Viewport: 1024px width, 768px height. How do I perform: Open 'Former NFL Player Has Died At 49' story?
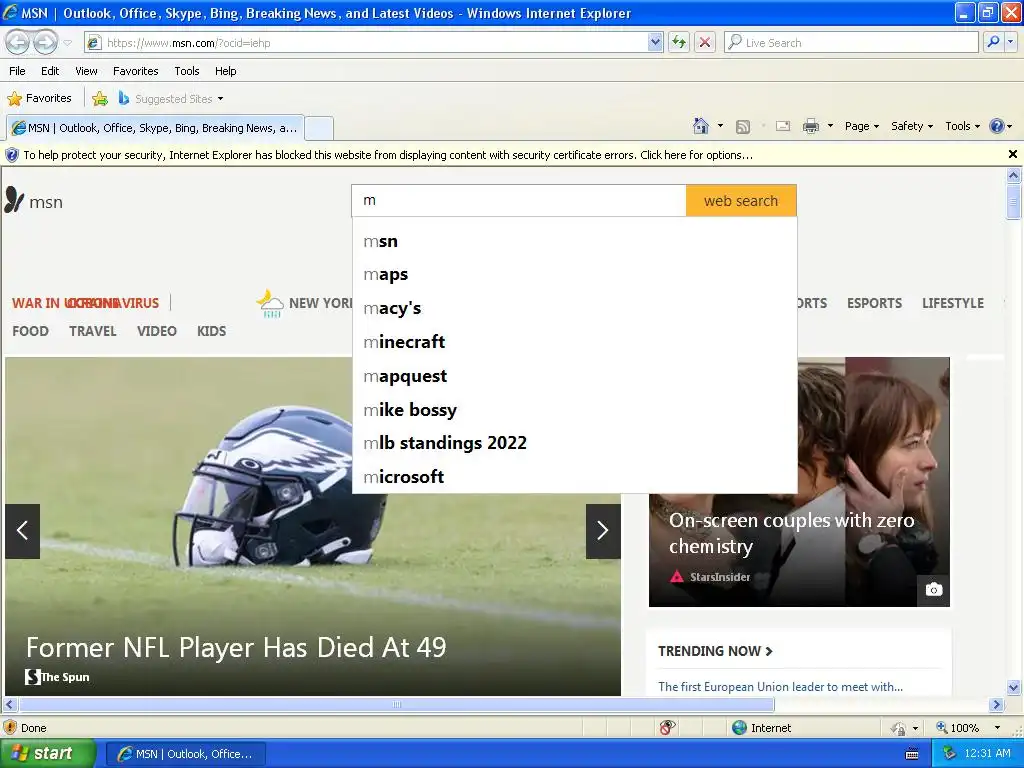coord(236,648)
